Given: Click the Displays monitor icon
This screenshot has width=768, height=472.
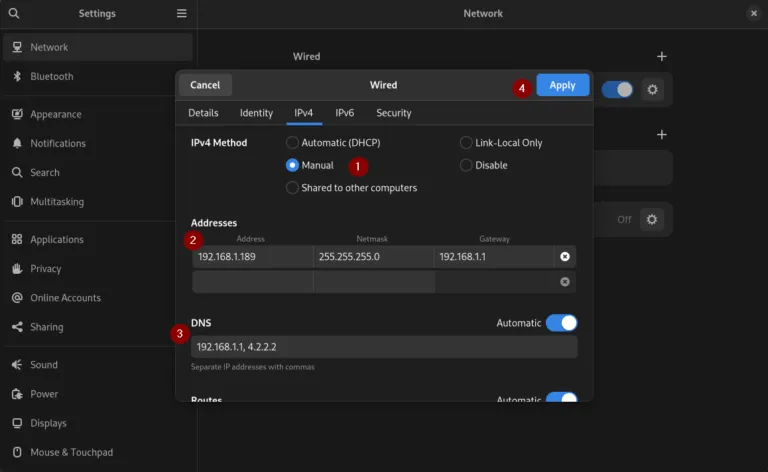Looking at the screenshot, I should [17, 423].
